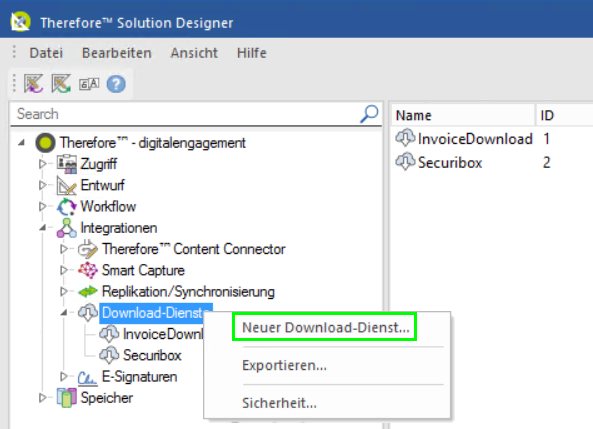Click the Workflow circular arrows icon
Screen dimensions: 593x429
(67, 207)
